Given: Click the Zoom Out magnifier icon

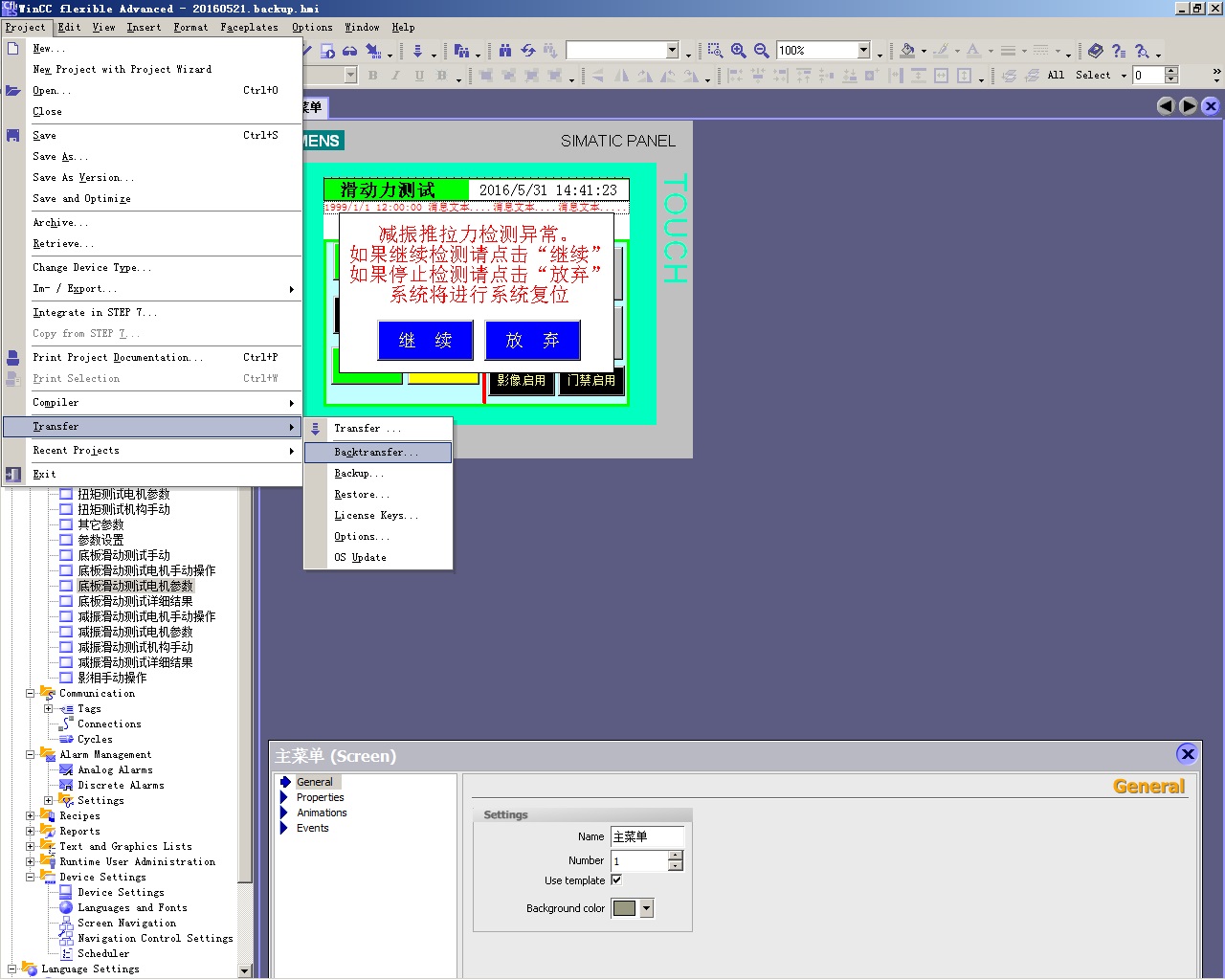Looking at the screenshot, I should tap(761, 50).
